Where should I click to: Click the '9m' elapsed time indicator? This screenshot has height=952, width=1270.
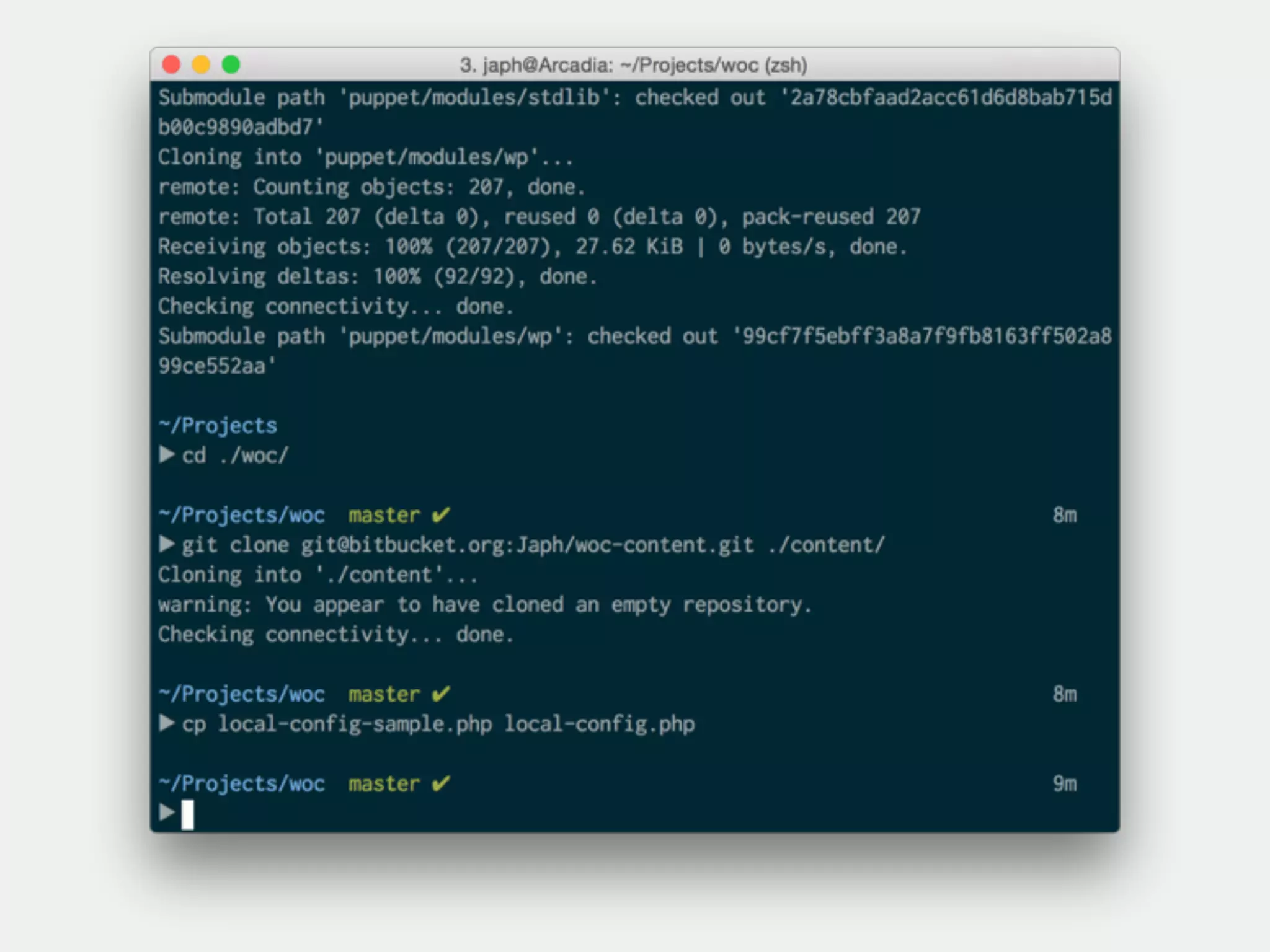pos(1065,784)
